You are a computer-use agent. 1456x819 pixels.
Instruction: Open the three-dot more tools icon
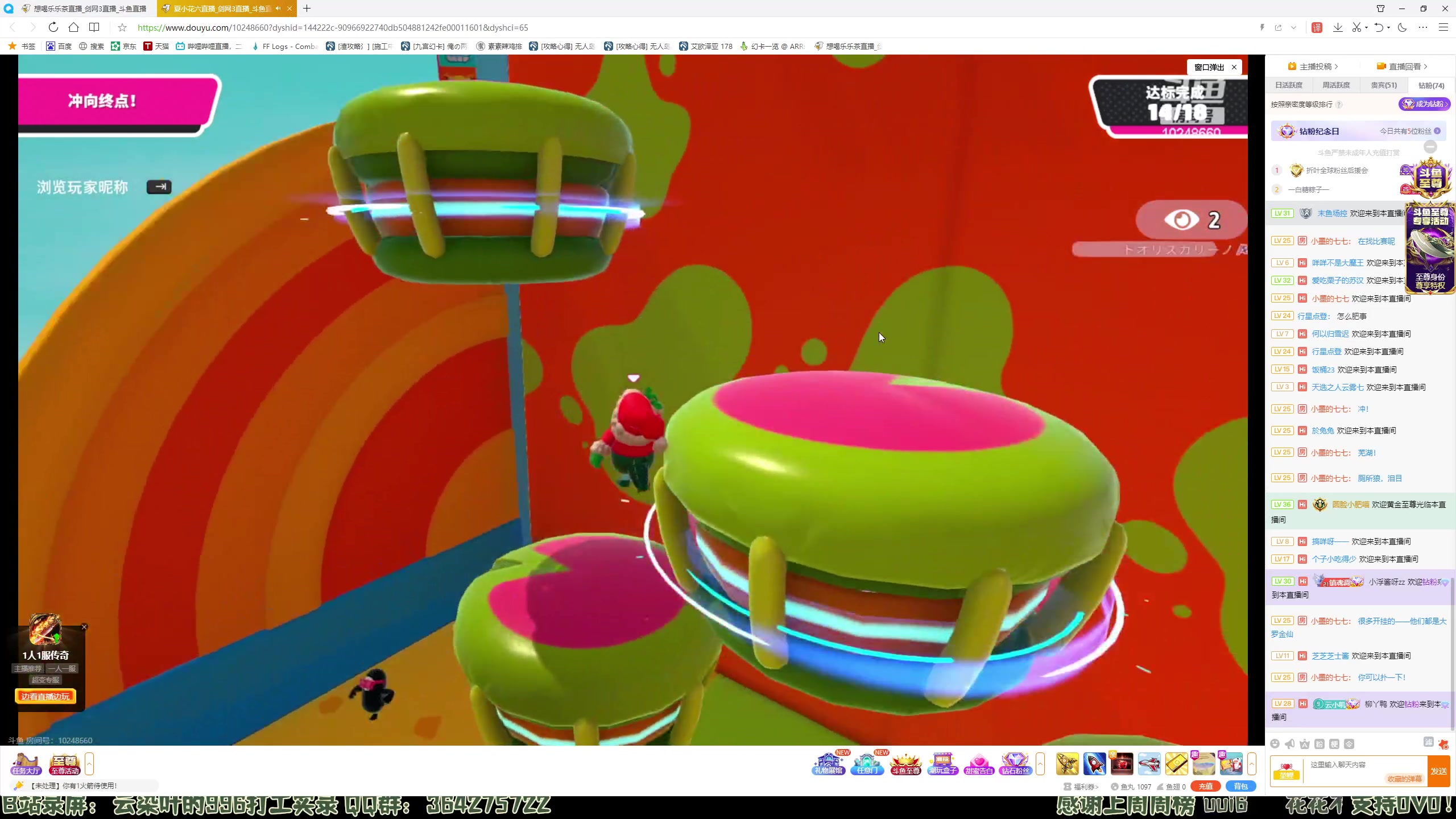(x=1423, y=27)
